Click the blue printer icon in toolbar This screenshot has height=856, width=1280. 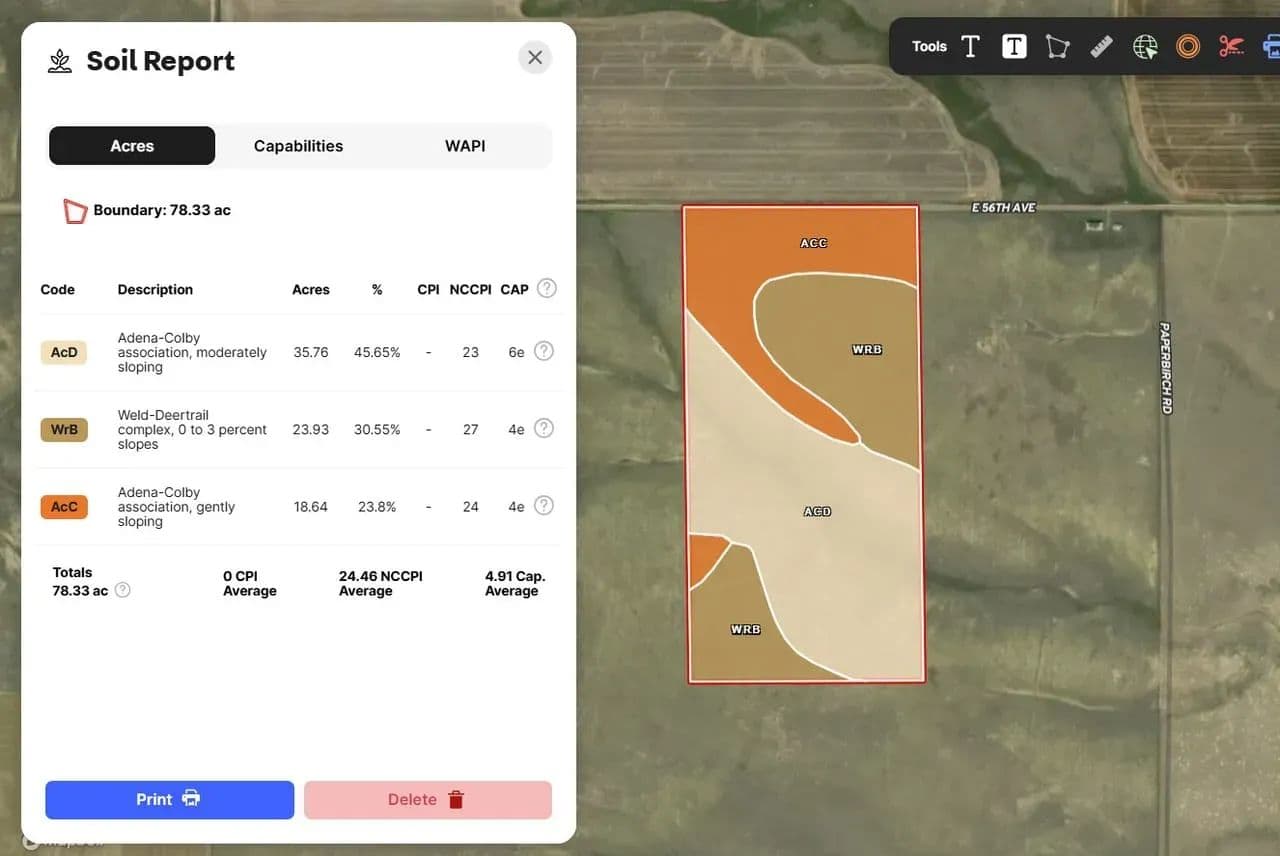tap(1272, 46)
